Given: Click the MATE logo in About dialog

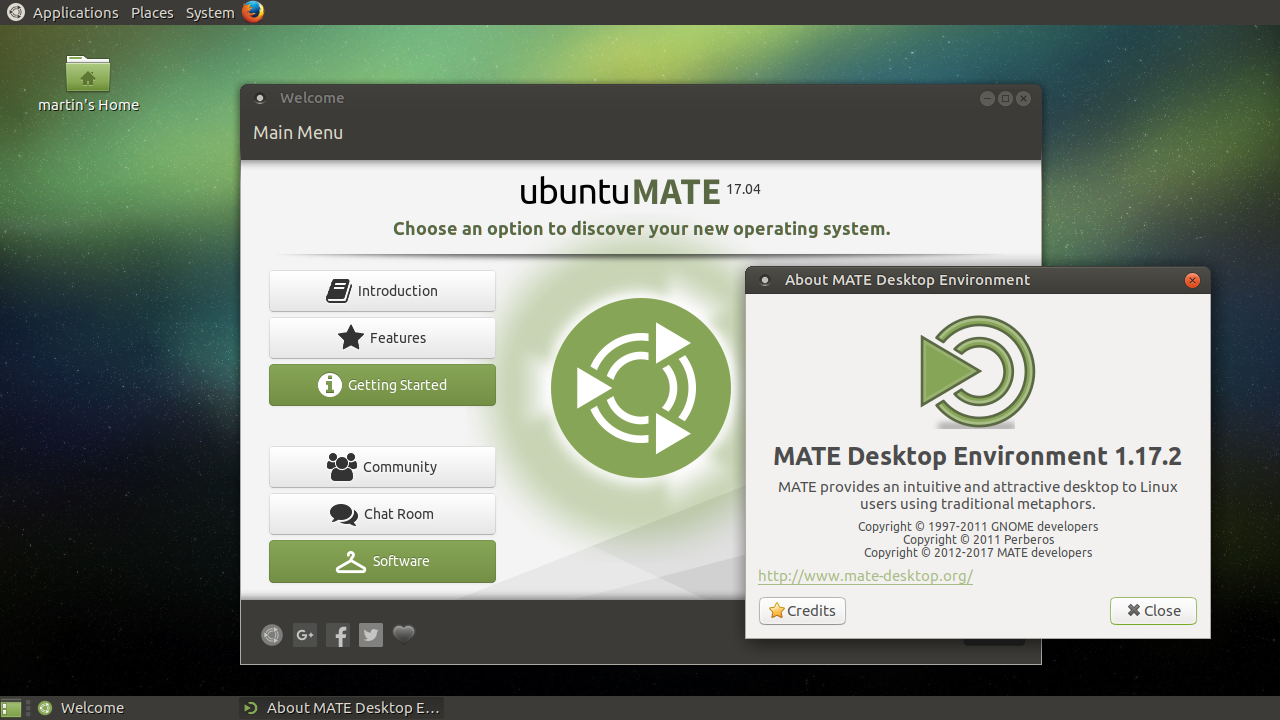Looking at the screenshot, I should click(977, 373).
